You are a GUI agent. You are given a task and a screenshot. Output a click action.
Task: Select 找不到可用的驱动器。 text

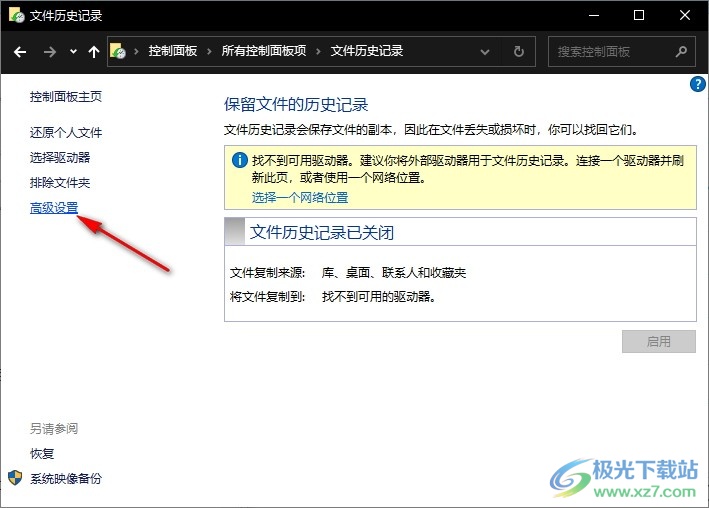[x=379, y=297]
